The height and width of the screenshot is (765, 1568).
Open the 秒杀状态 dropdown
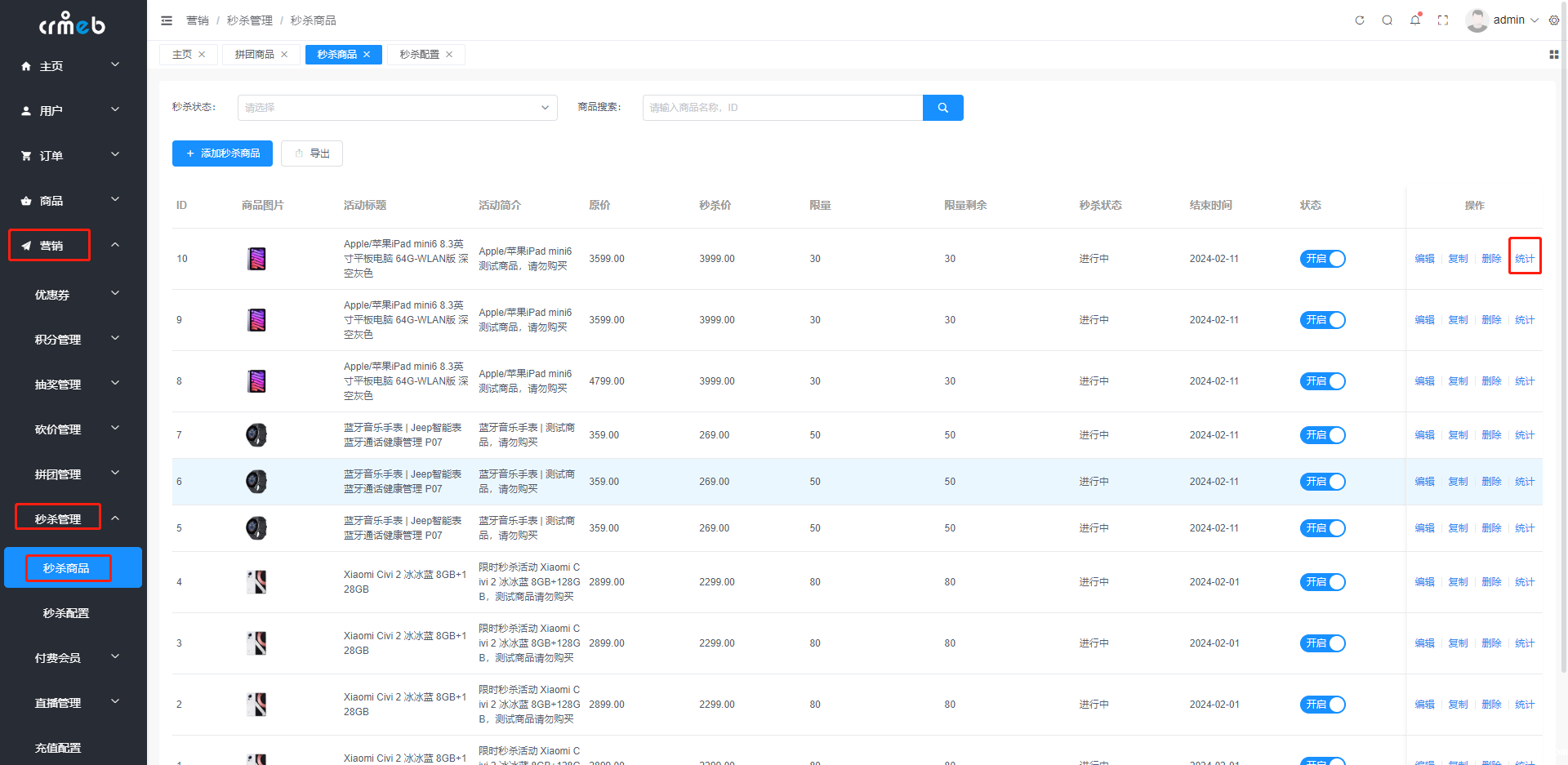[x=397, y=108]
